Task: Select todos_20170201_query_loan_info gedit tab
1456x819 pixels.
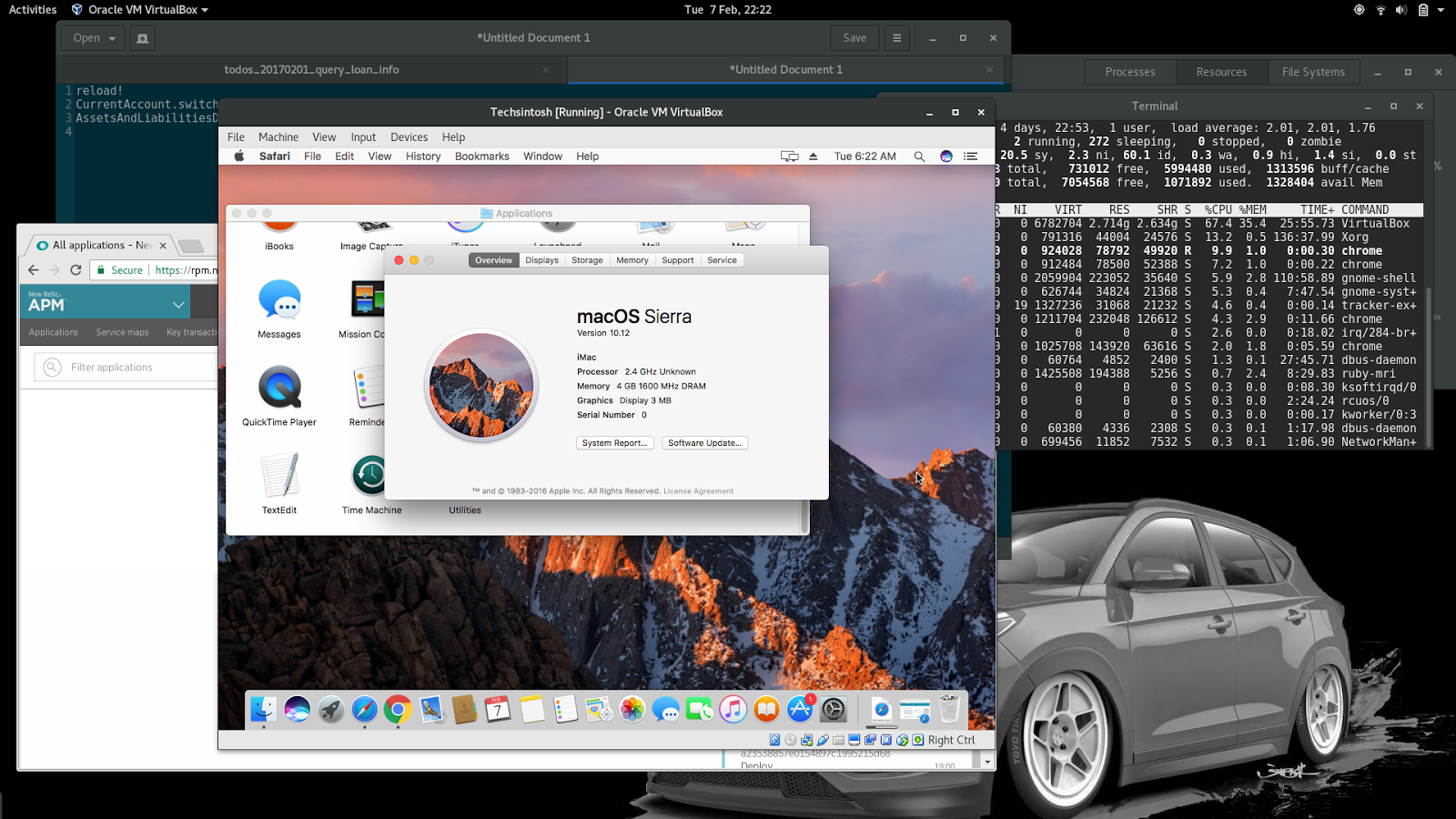Action: point(311,70)
